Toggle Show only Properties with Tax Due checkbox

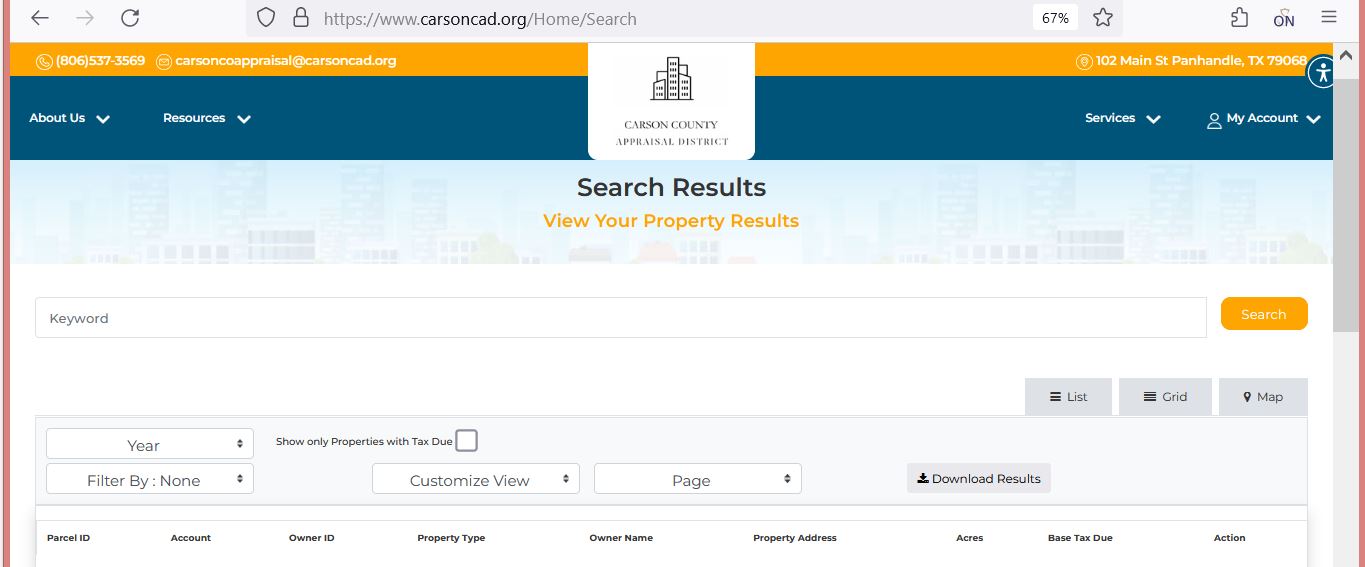[466, 441]
